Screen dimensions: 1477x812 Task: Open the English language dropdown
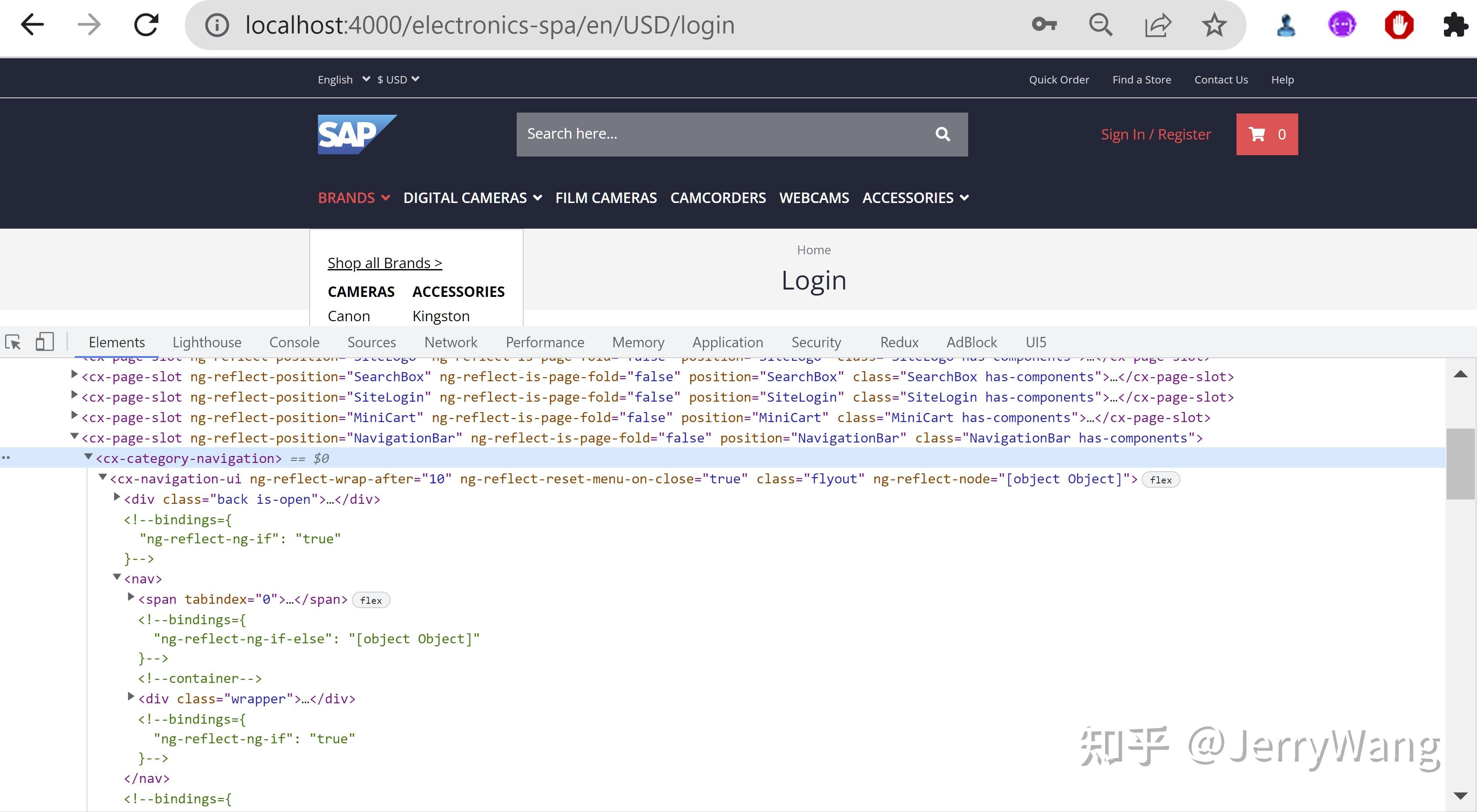(x=342, y=79)
